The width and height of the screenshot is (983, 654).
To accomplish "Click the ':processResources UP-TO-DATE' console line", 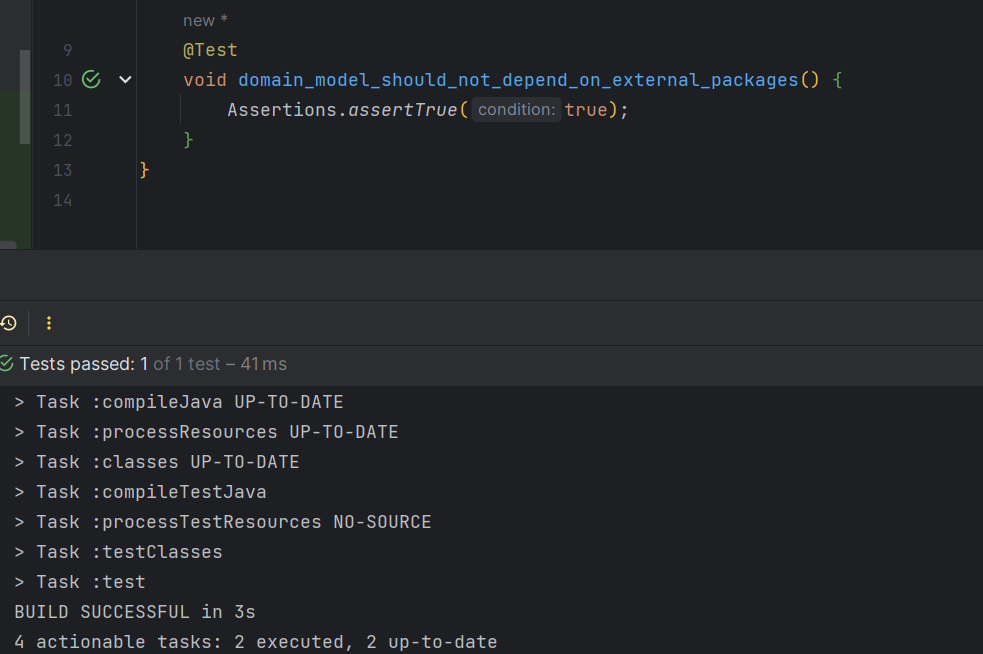I will pos(206,432).
